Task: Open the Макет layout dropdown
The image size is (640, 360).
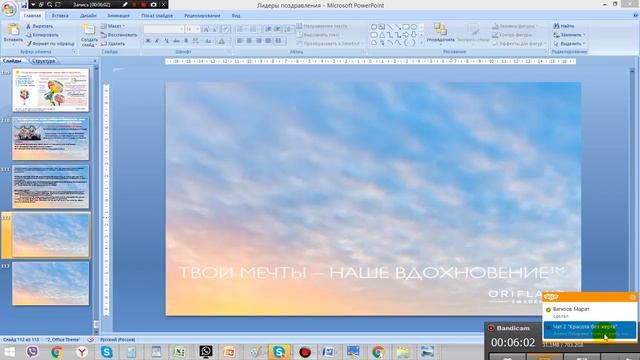Action: click(x=113, y=26)
